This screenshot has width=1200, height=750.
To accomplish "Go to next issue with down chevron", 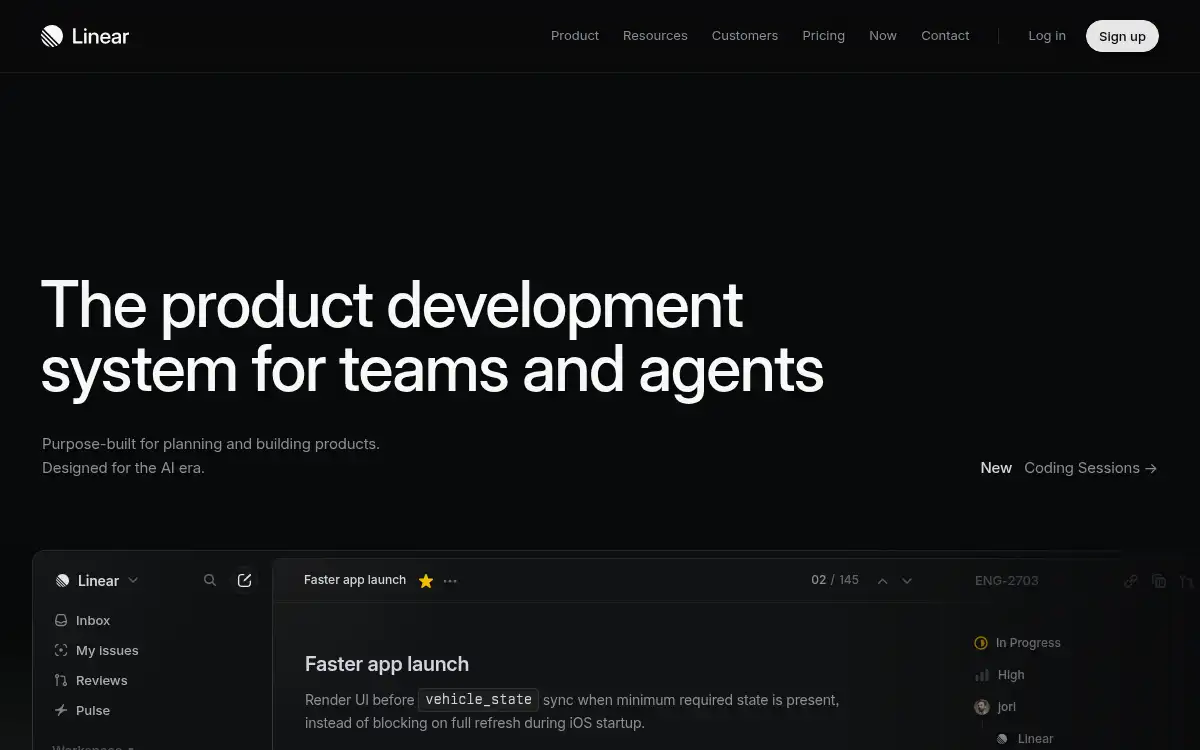I will click(x=907, y=581).
